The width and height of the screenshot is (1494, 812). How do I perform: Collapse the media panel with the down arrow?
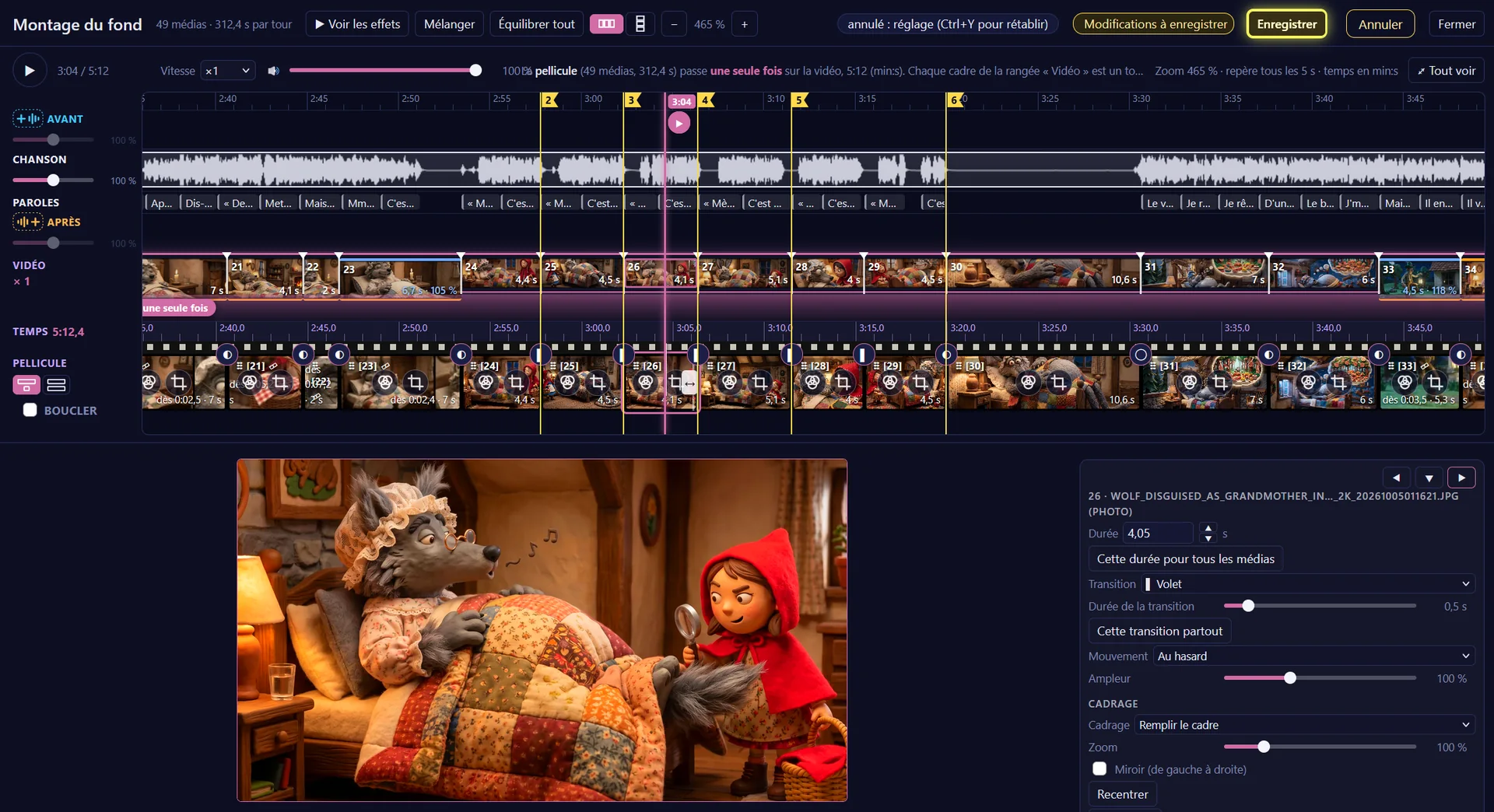(1429, 478)
